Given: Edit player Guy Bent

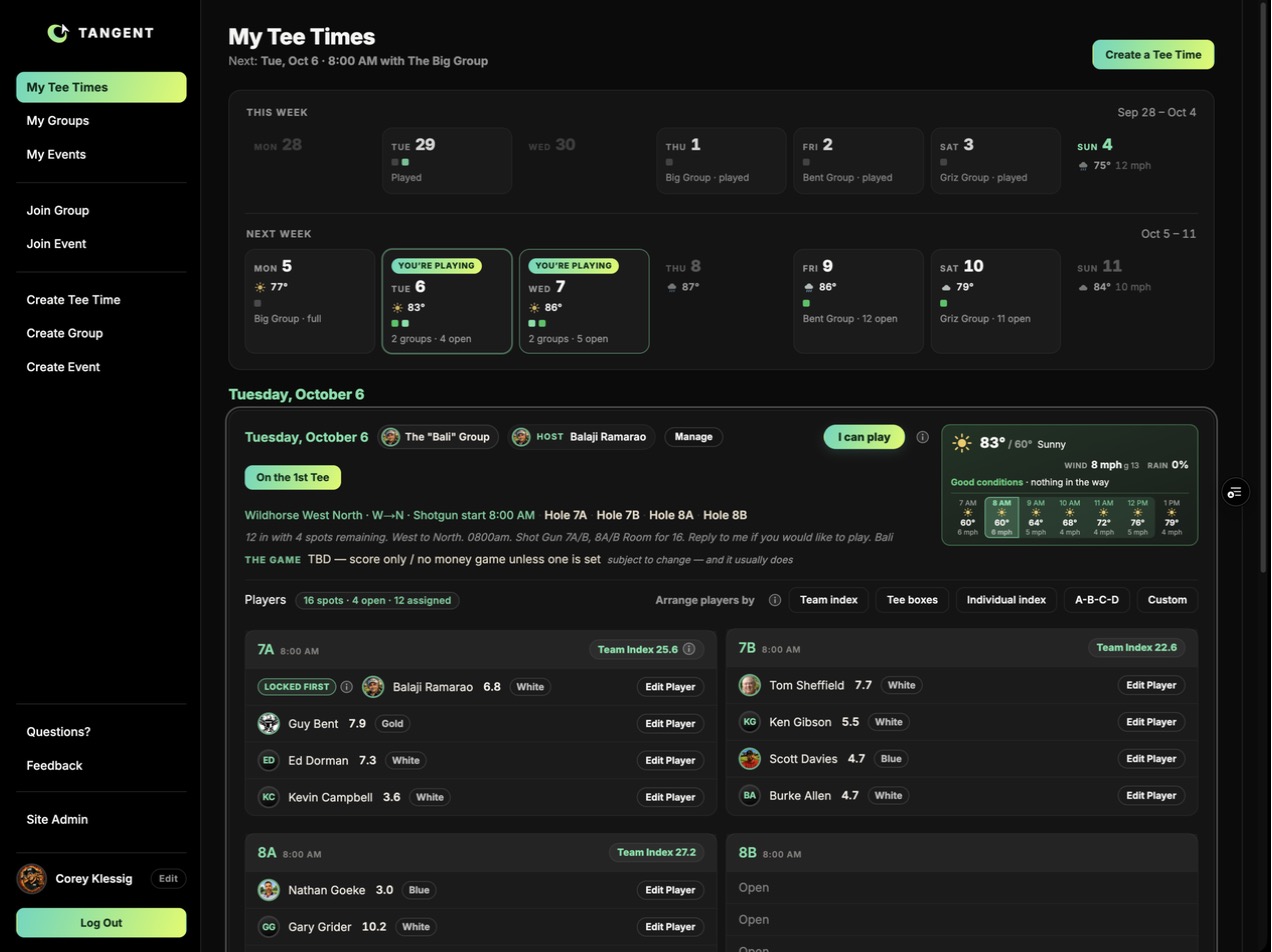Looking at the screenshot, I should click(x=670, y=724).
